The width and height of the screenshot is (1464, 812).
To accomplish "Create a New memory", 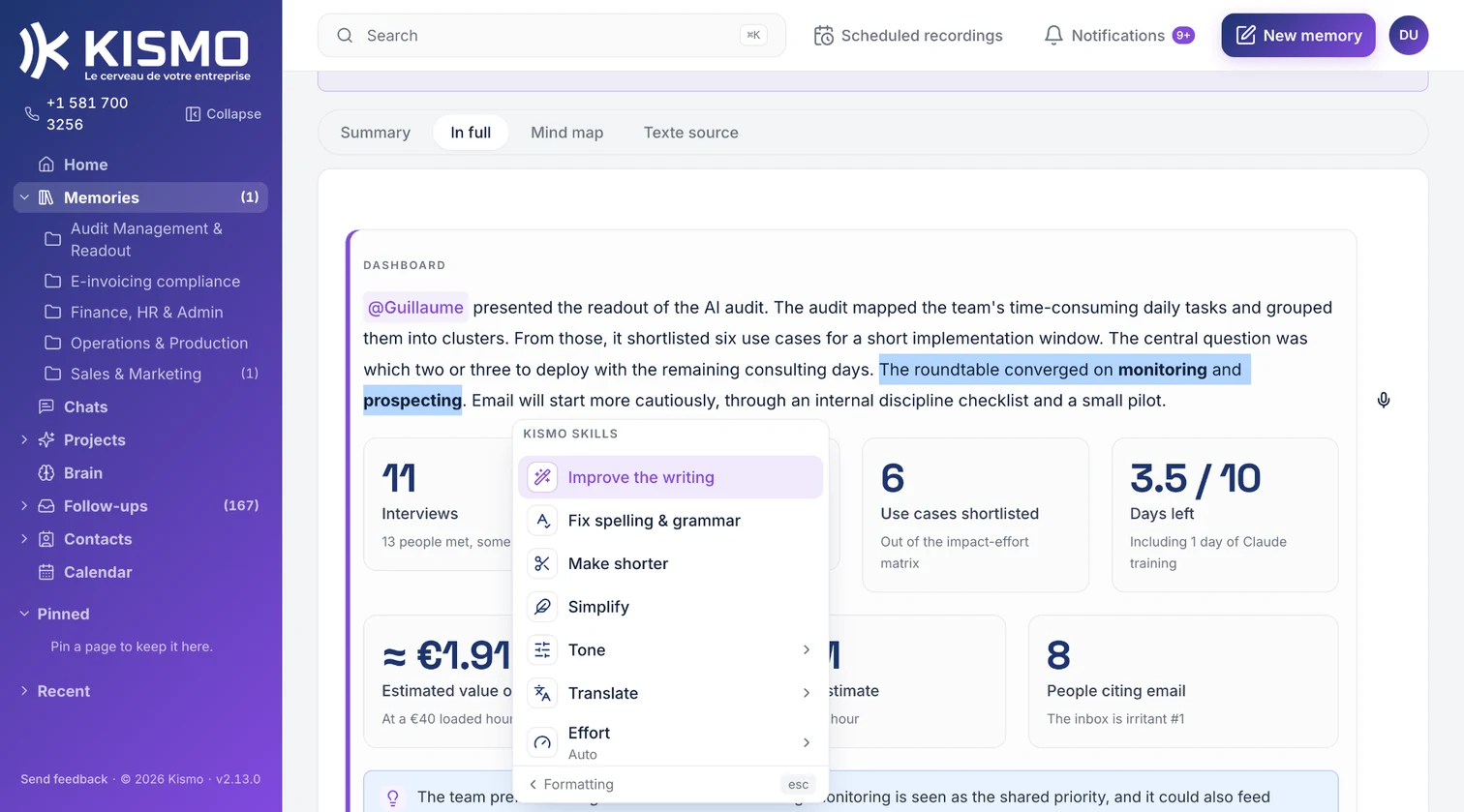I will [x=1298, y=36].
